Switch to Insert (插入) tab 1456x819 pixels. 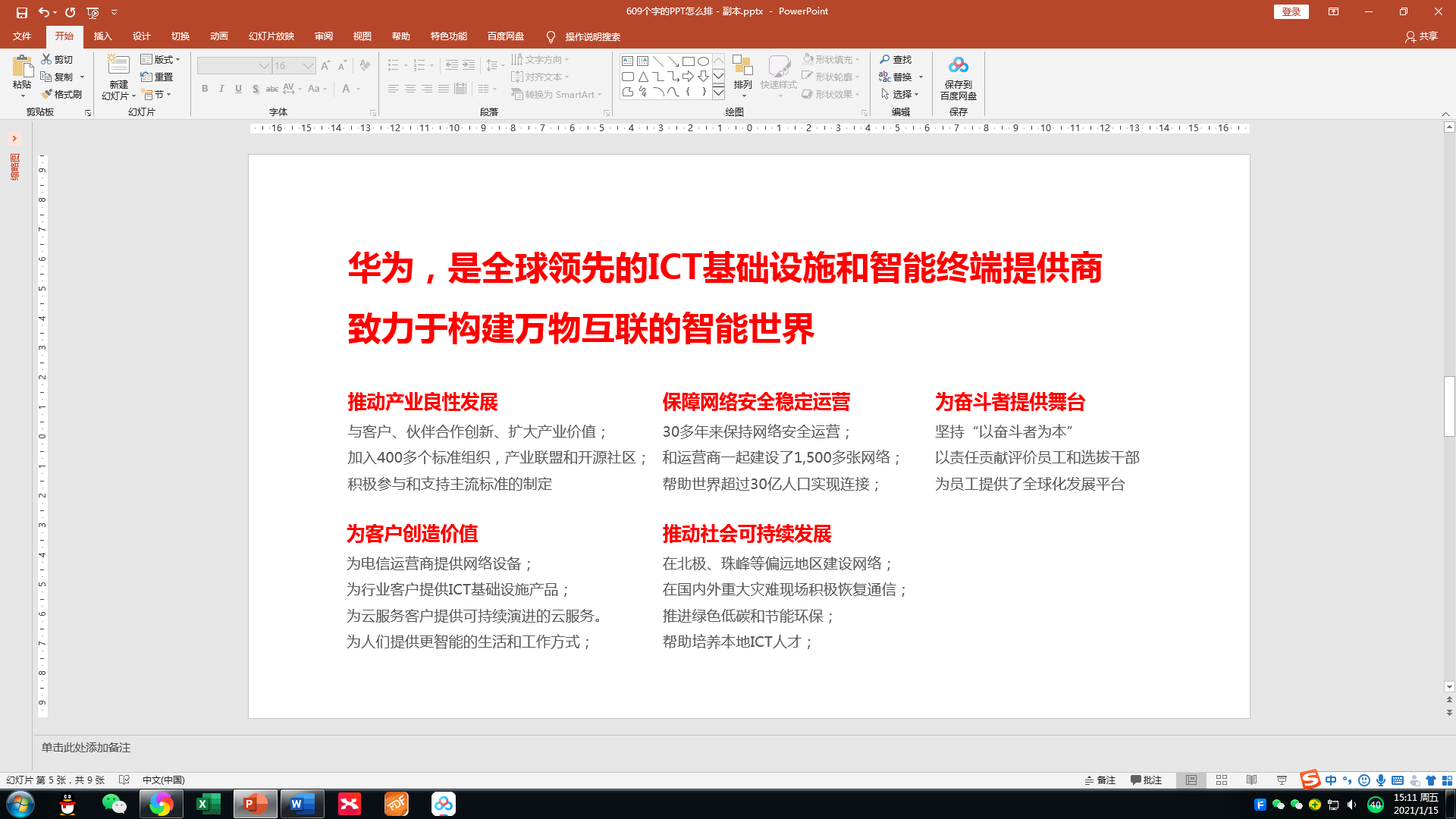[x=102, y=36]
